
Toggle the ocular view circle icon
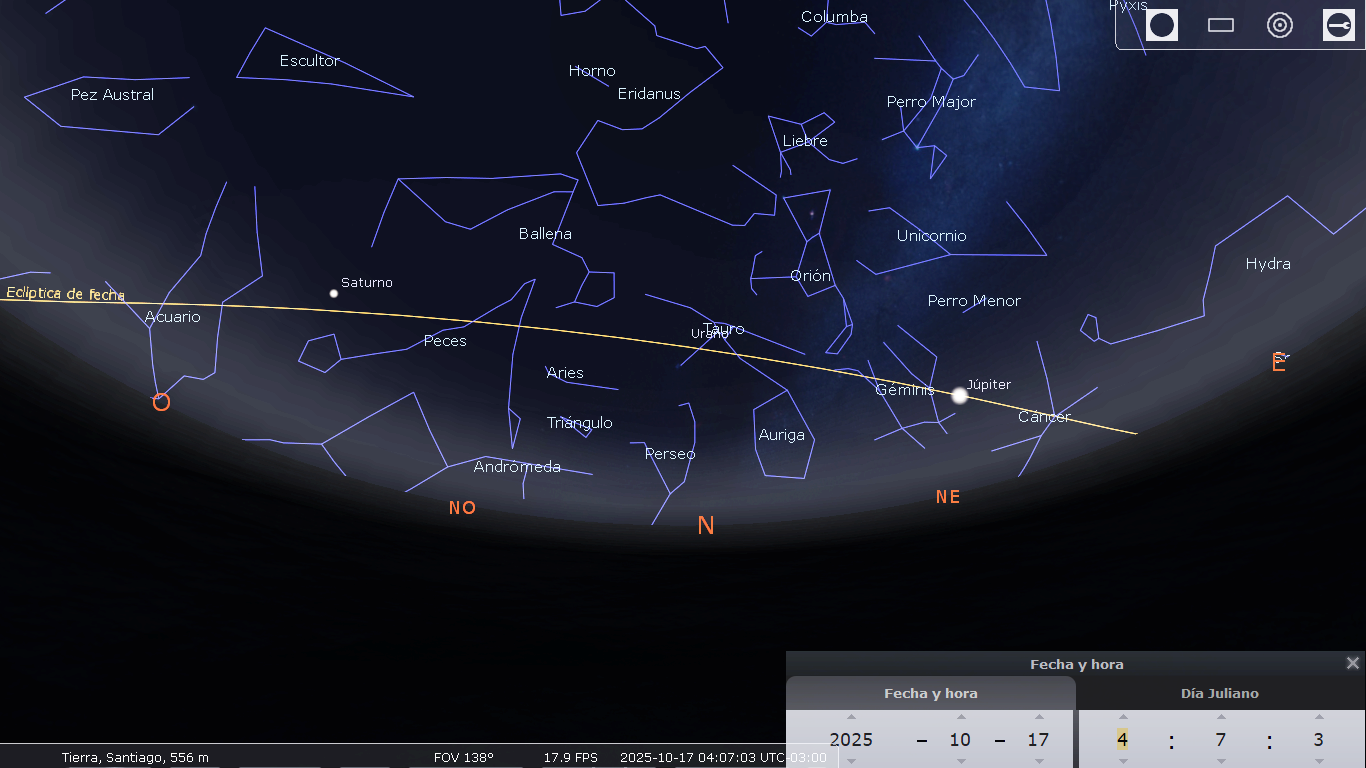click(1161, 25)
